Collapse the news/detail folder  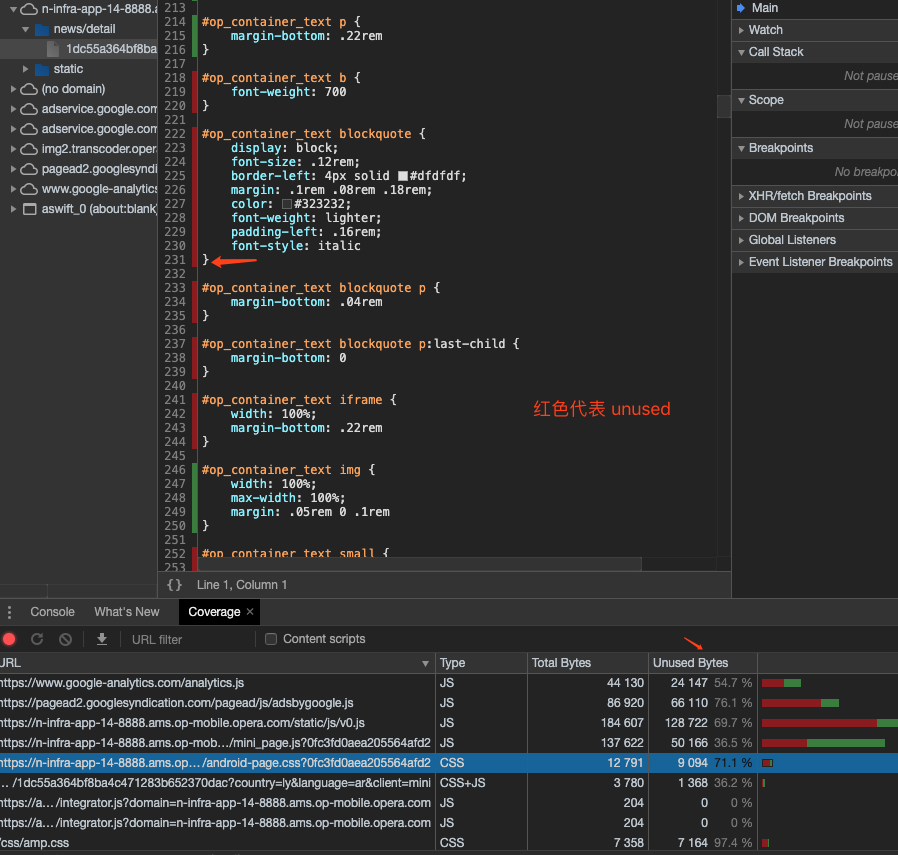click(x=26, y=29)
